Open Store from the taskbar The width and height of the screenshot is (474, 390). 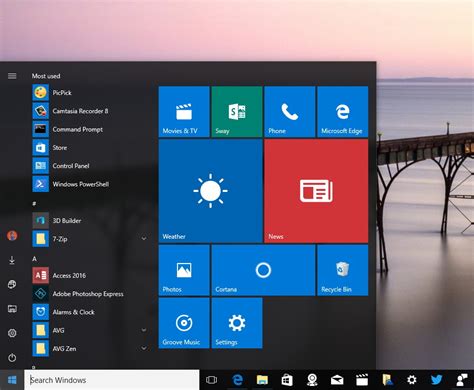click(x=287, y=380)
